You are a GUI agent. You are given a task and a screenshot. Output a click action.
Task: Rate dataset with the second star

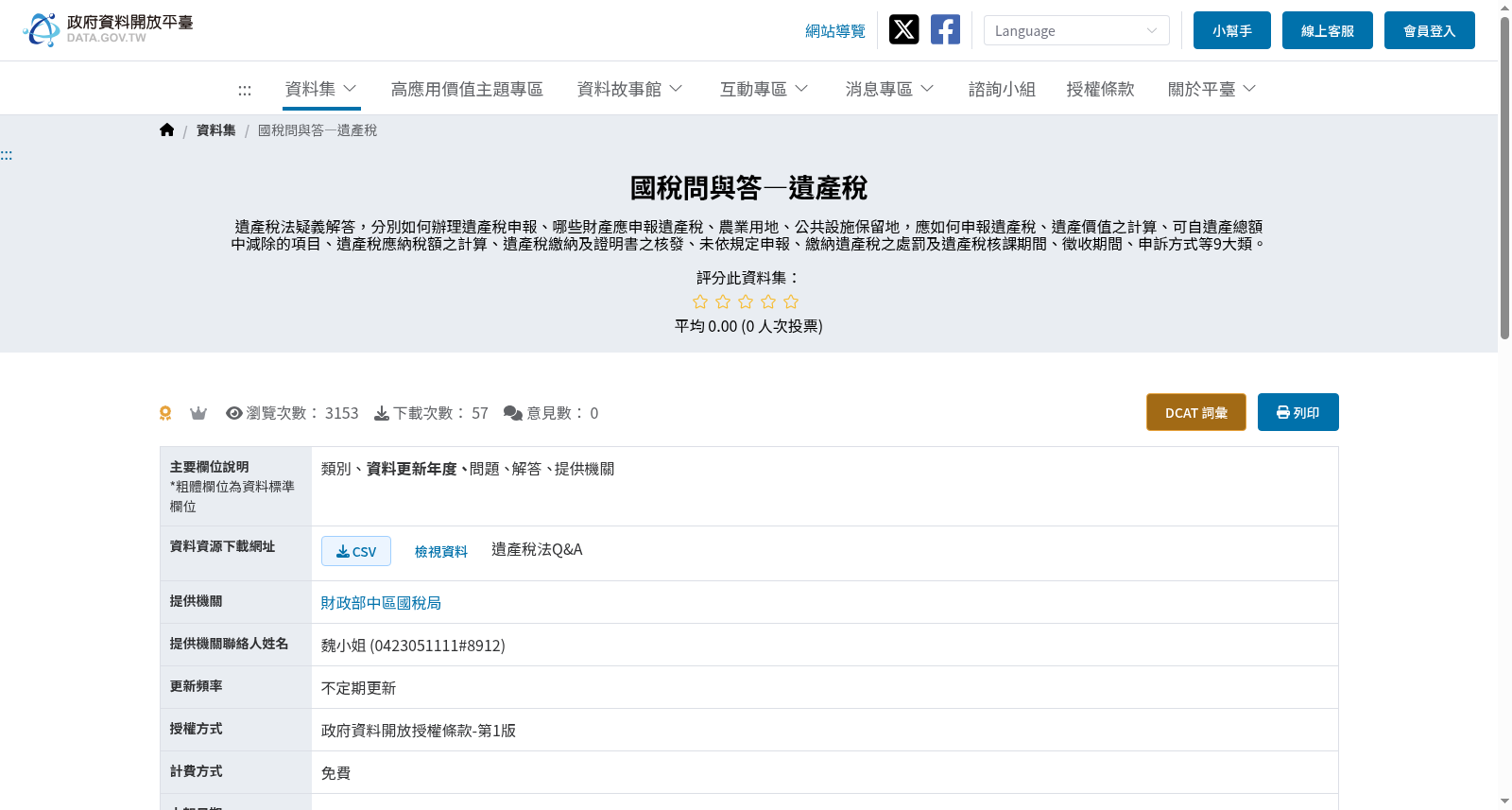723,302
